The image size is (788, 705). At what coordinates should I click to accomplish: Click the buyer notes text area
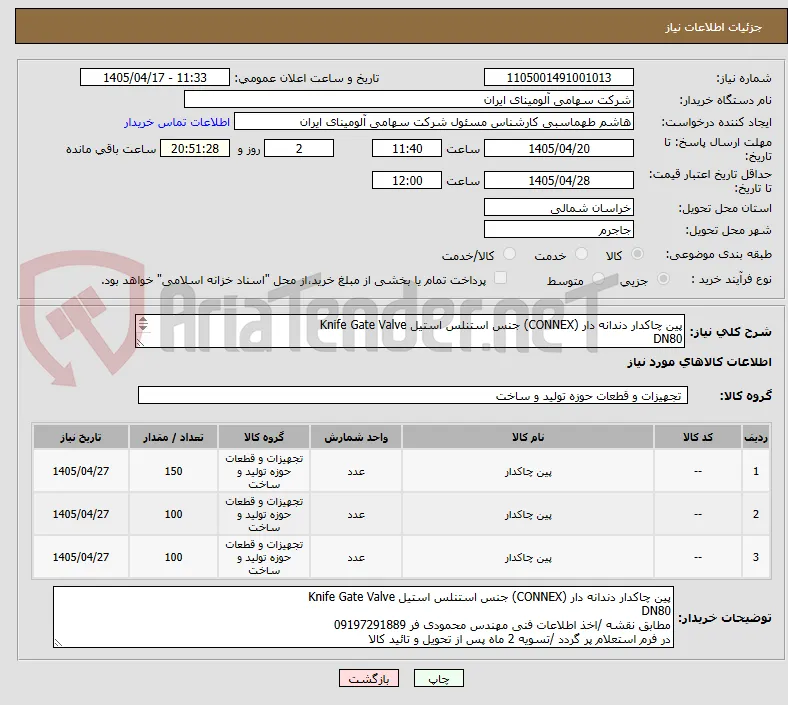363,617
